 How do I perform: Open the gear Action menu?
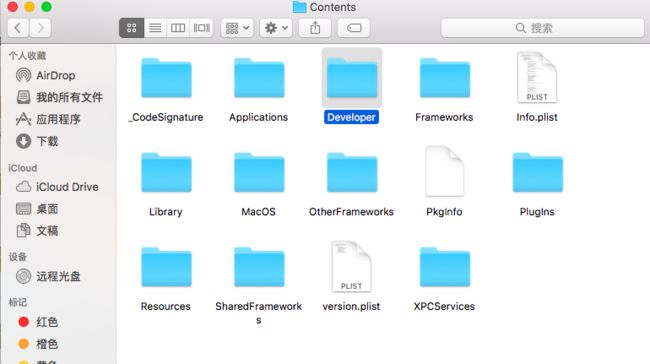coord(276,28)
